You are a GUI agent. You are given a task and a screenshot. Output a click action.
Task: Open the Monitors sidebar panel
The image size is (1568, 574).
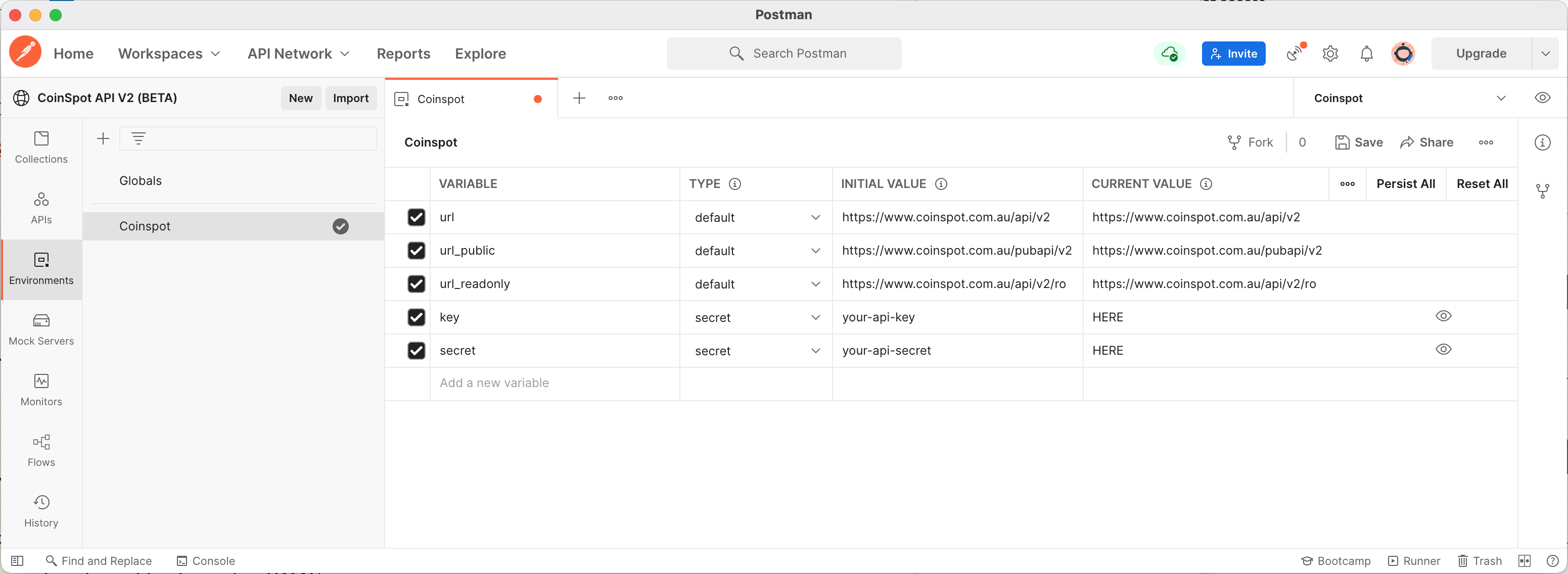click(41, 390)
